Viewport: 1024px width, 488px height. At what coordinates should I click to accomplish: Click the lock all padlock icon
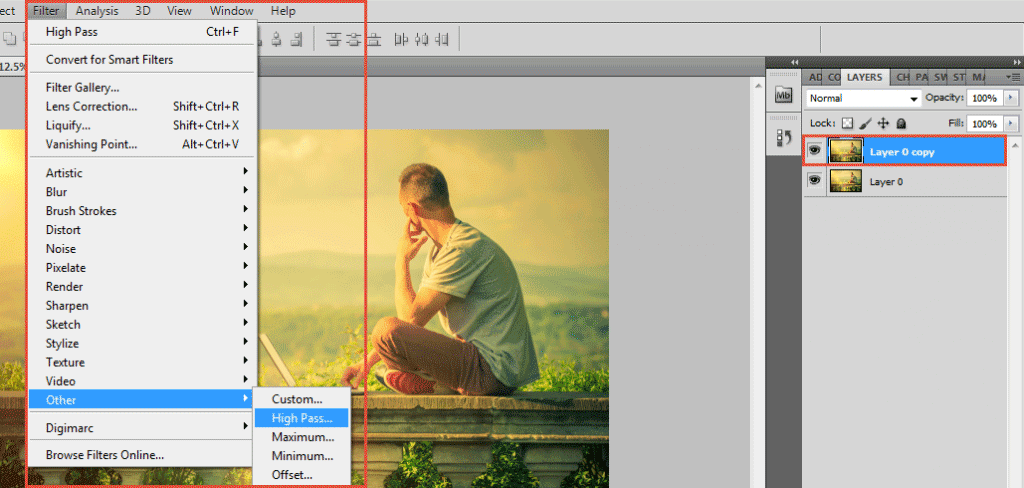901,123
